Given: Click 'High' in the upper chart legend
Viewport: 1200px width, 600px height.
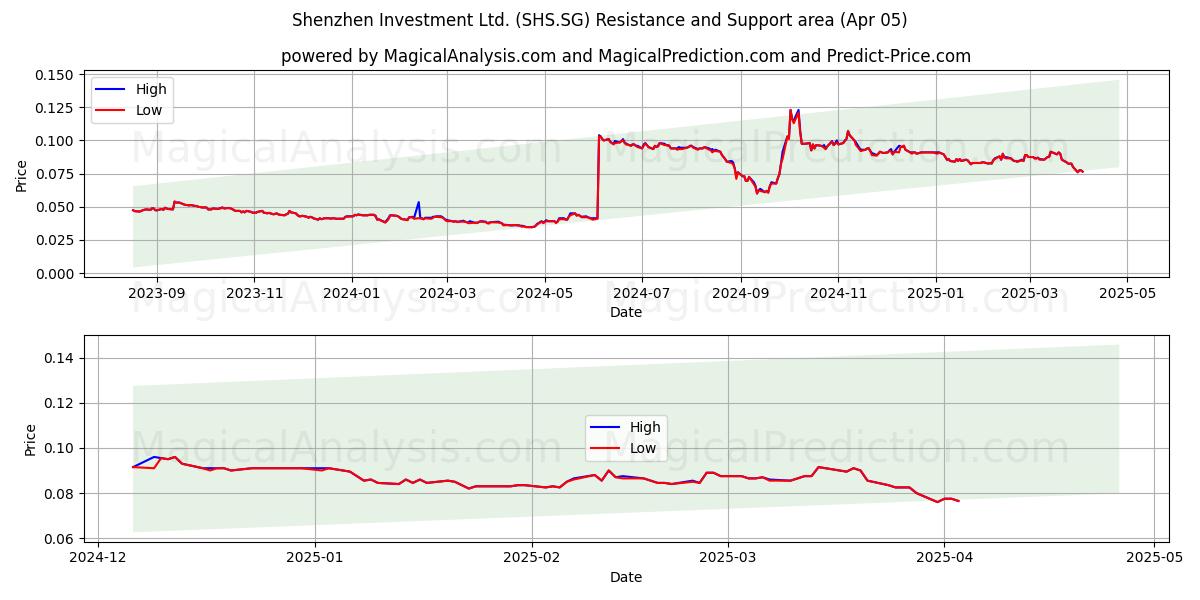Looking at the screenshot, I should coord(151,89).
